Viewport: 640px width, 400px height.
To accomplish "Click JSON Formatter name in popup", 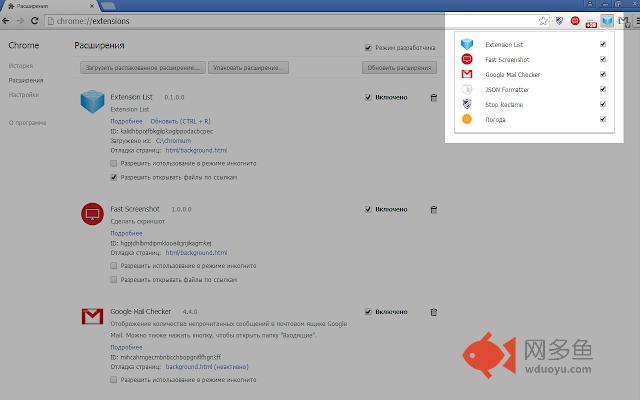I will tap(507, 89).
